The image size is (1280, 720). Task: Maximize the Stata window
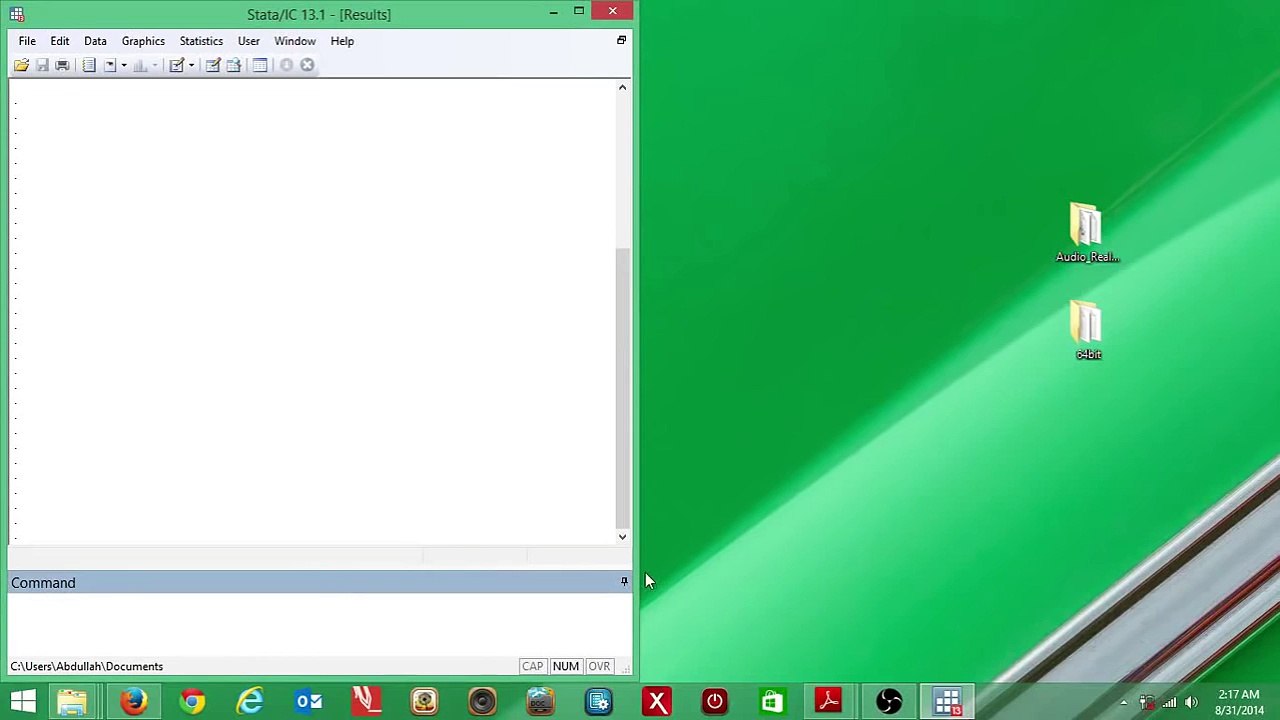pos(579,12)
